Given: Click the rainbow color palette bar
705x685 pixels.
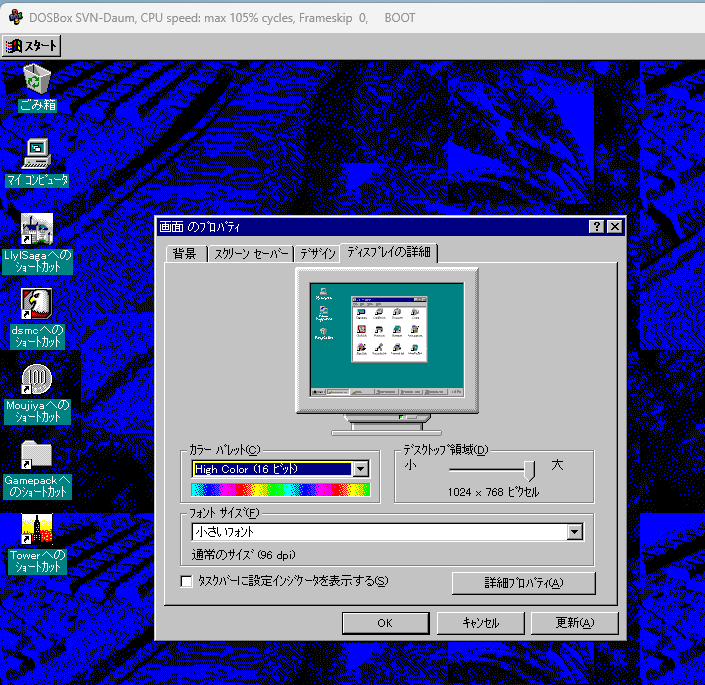Looking at the screenshot, I should click(281, 490).
